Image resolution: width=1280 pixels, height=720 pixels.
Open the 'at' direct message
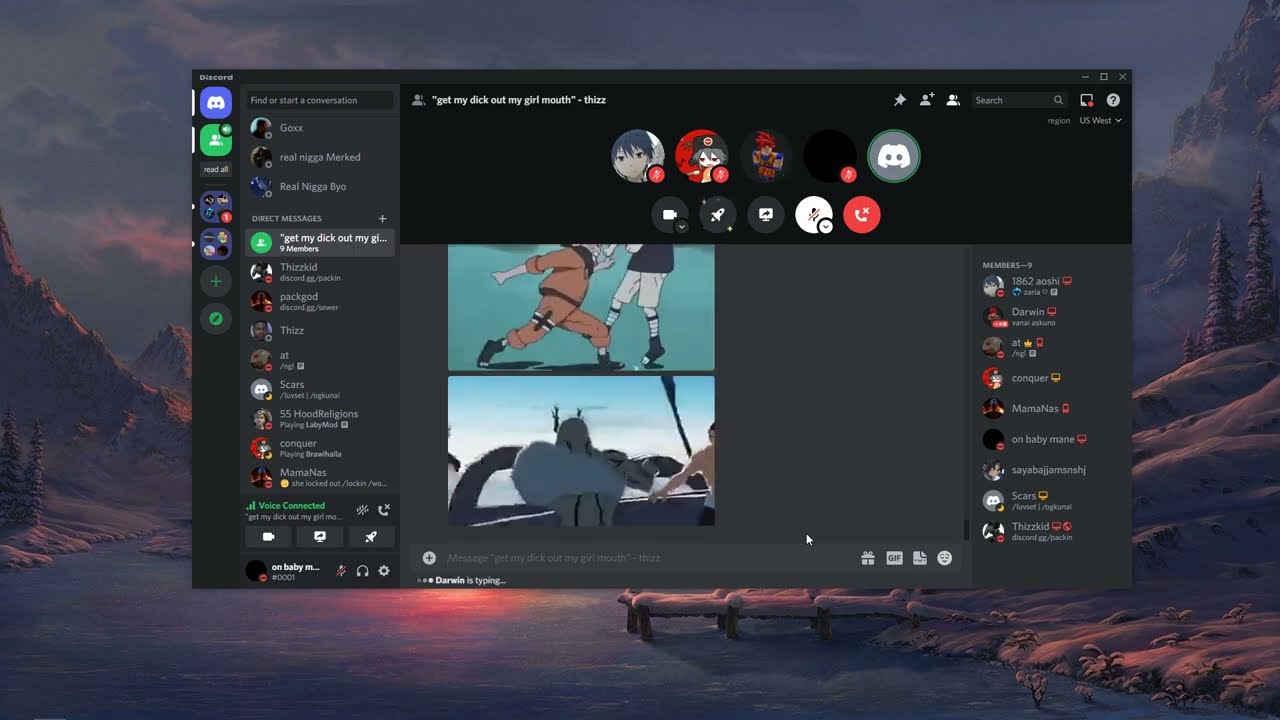point(320,360)
